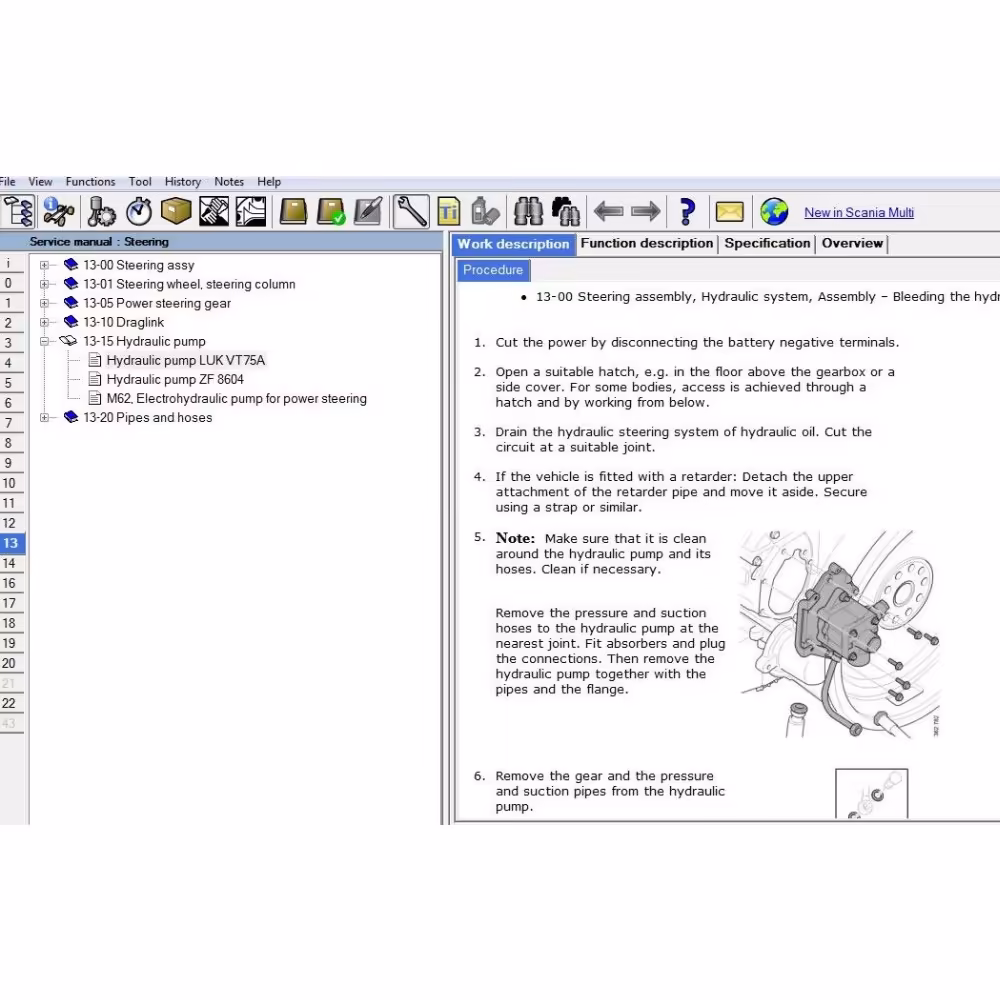Open the notes pen icon

pos(368,212)
